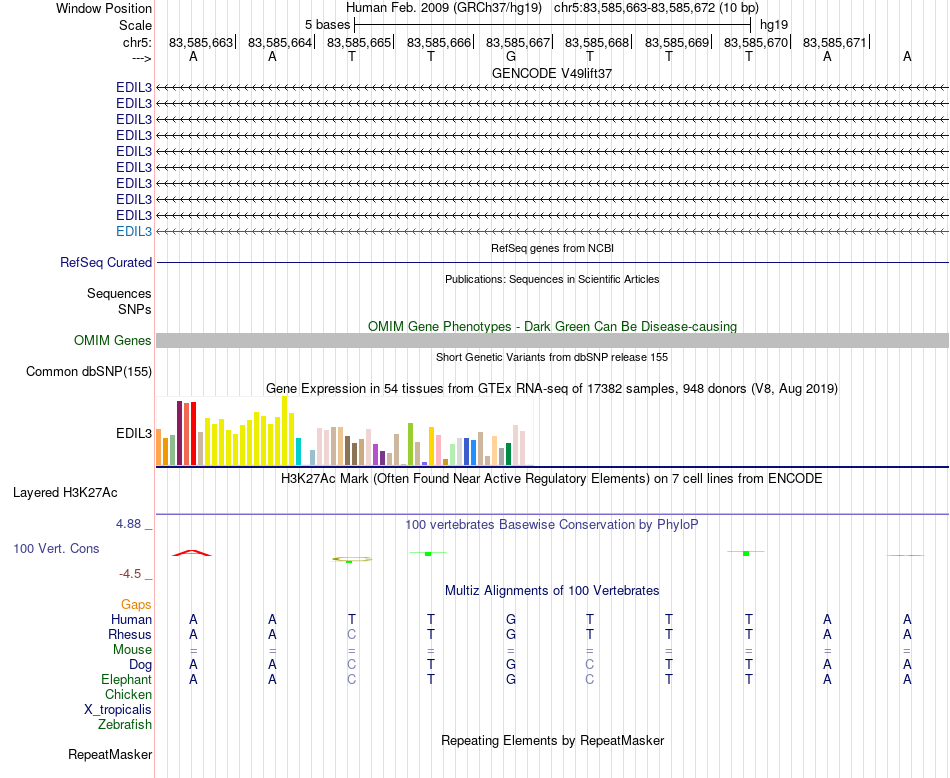Click the Sequences track label
The height and width of the screenshot is (778, 950).
tap(119, 293)
